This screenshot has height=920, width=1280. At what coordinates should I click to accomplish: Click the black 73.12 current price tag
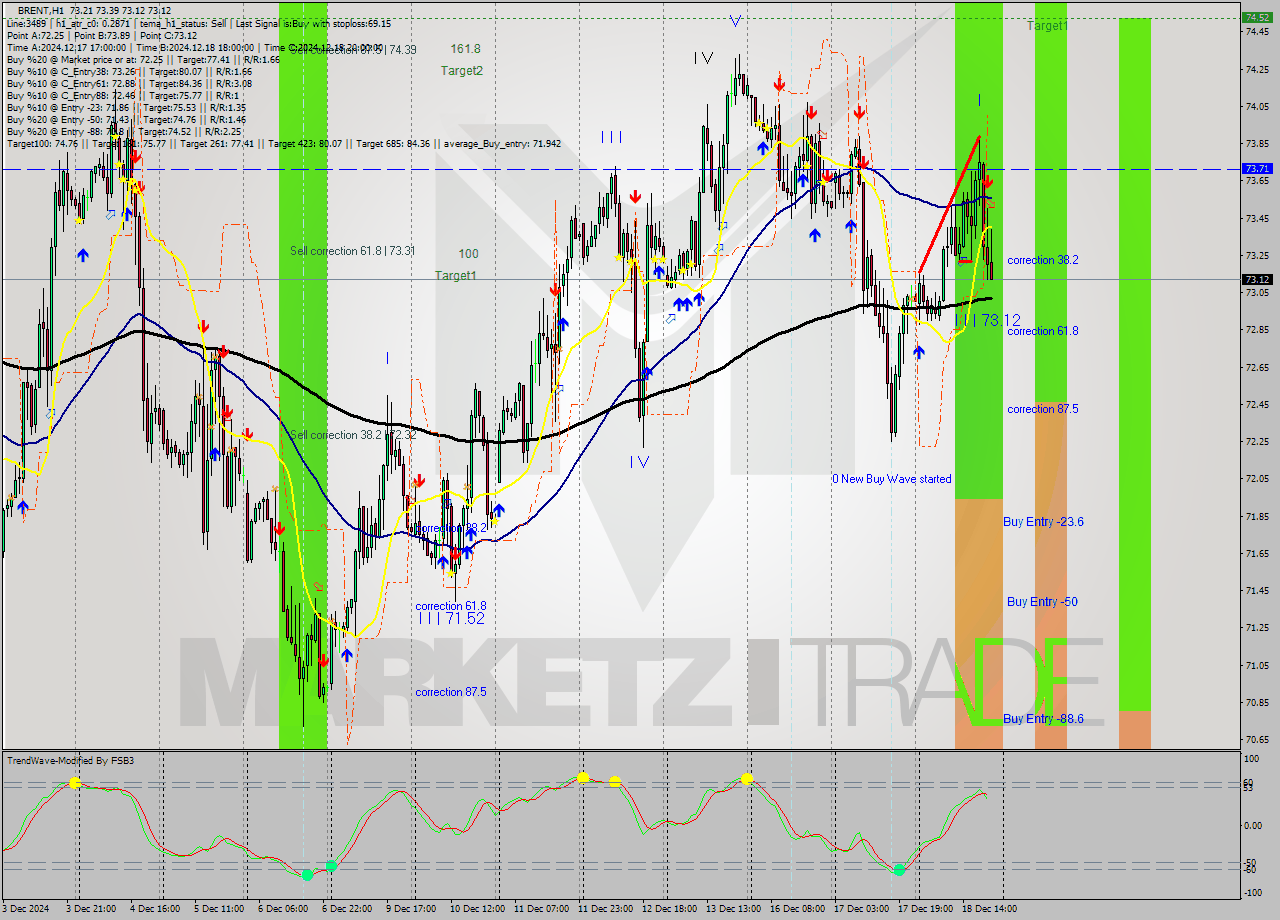1256,280
